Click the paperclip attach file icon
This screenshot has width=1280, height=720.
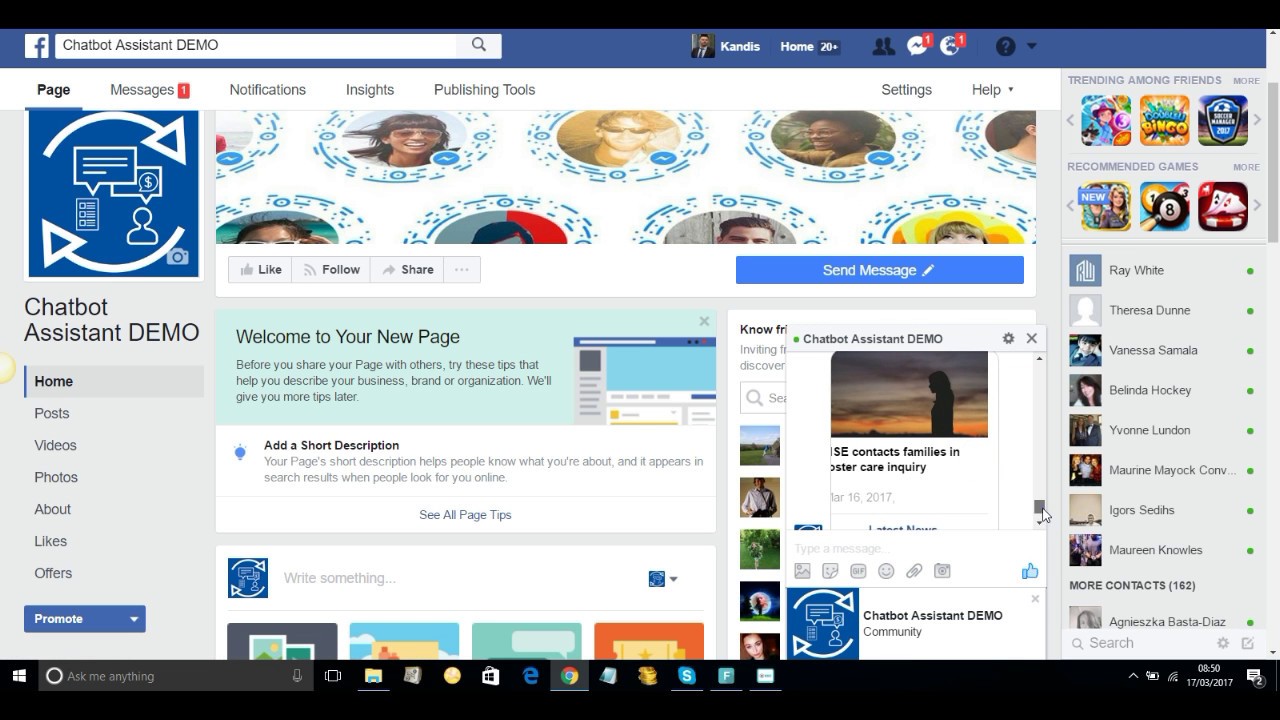point(914,571)
